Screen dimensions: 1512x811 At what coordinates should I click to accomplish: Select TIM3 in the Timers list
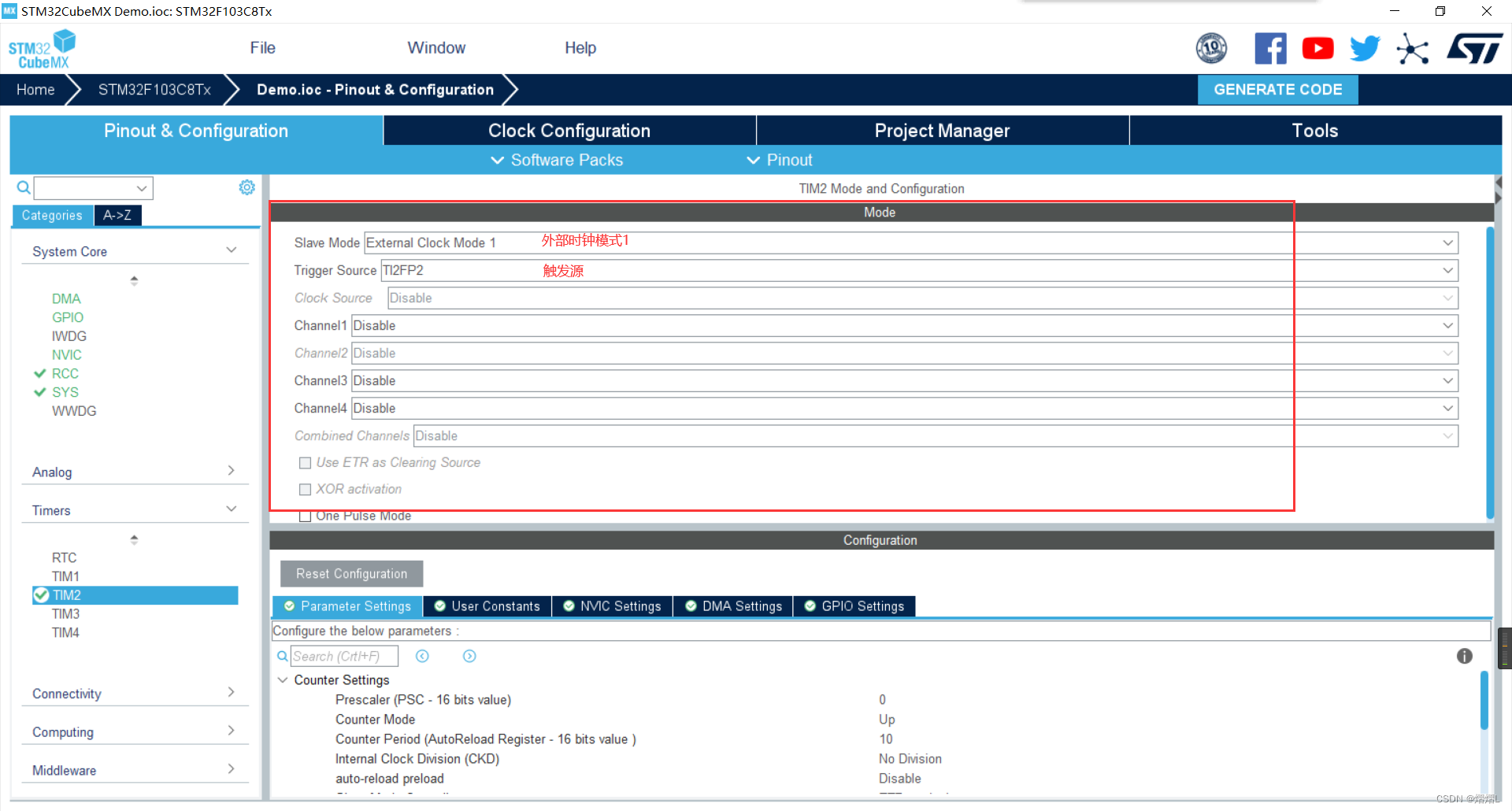[65, 614]
